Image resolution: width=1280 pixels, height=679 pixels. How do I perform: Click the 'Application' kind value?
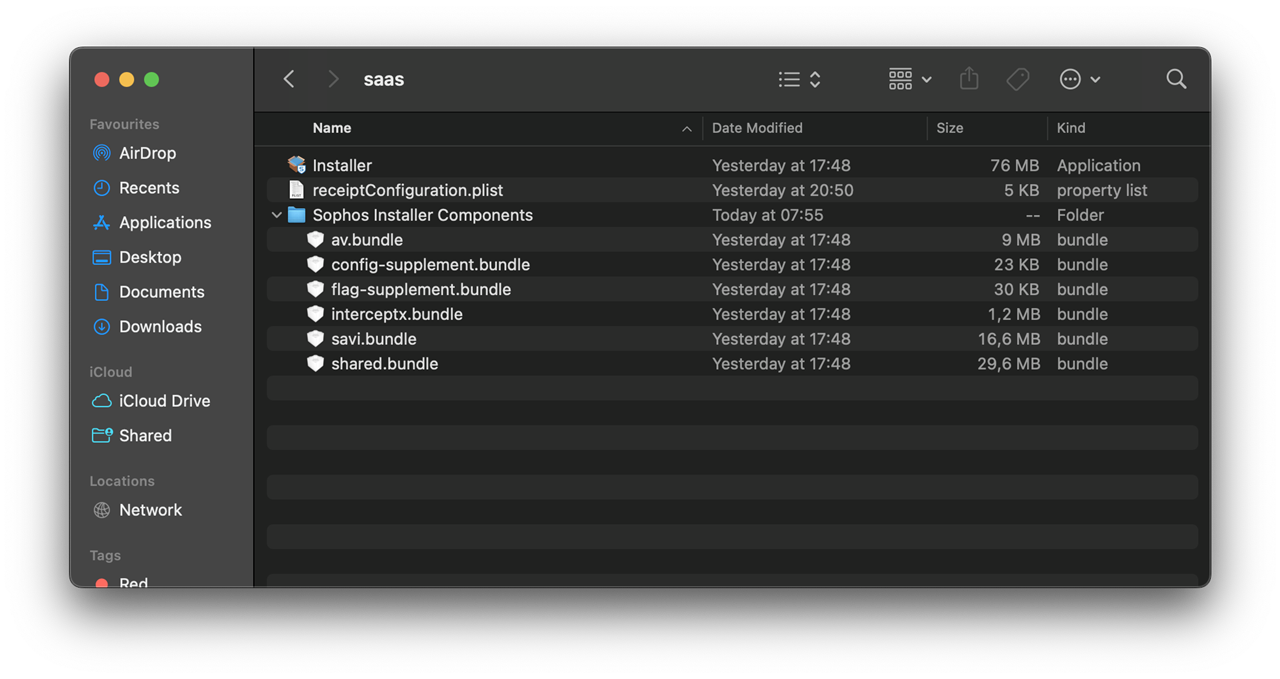pyautogui.click(x=1098, y=165)
